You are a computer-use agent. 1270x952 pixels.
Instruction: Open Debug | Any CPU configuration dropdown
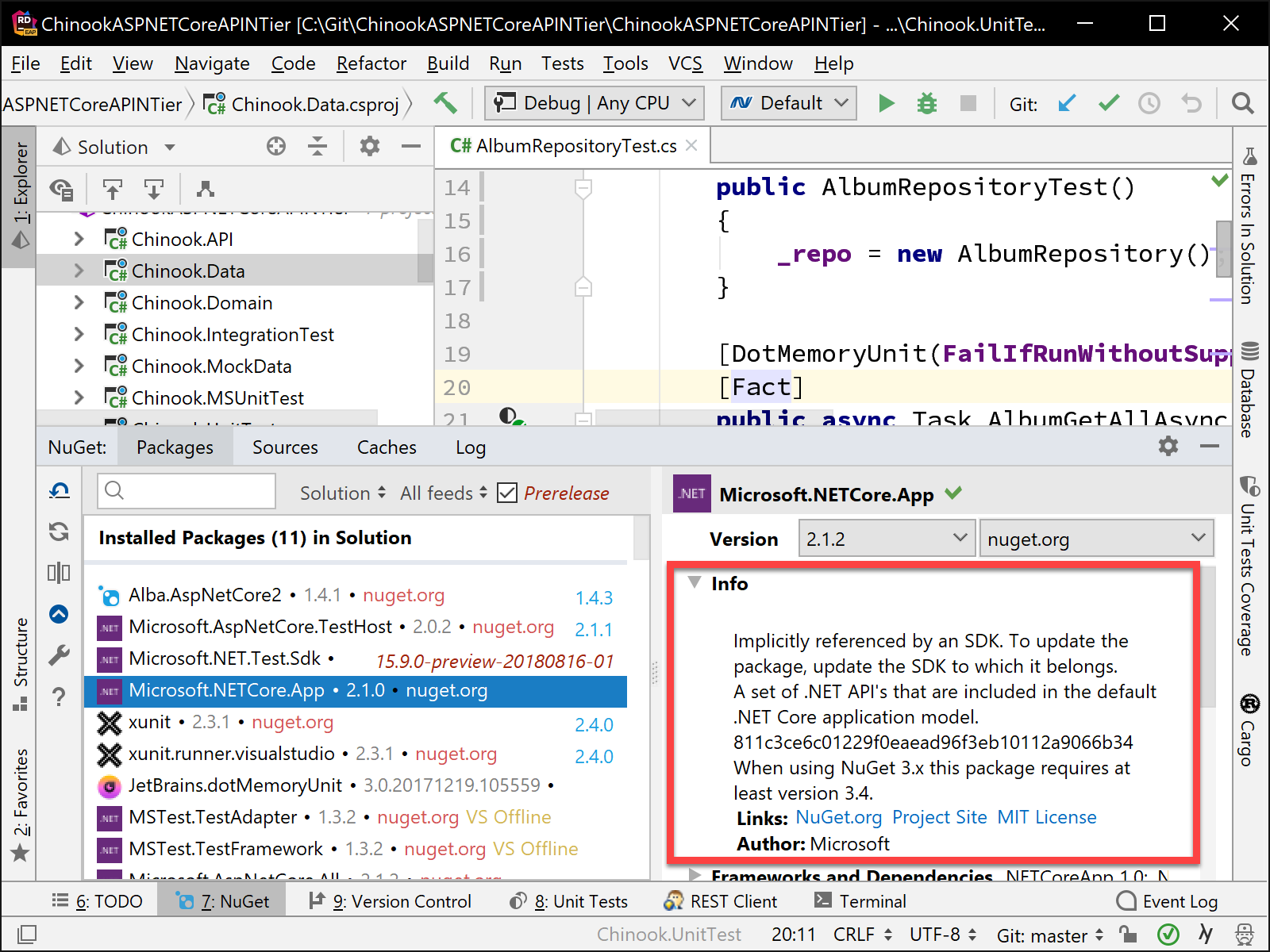[x=595, y=103]
